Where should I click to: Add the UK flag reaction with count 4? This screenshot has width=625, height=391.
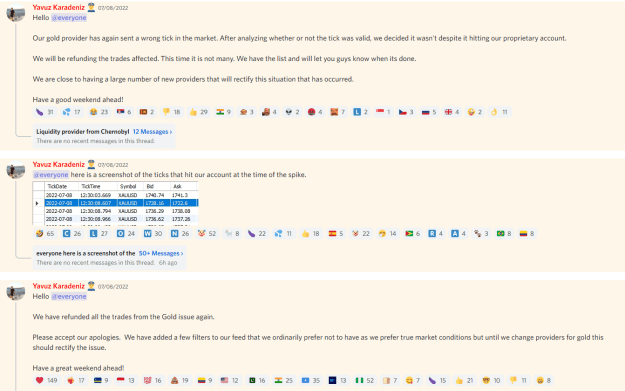pyautogui.click(x=452, y=112)
